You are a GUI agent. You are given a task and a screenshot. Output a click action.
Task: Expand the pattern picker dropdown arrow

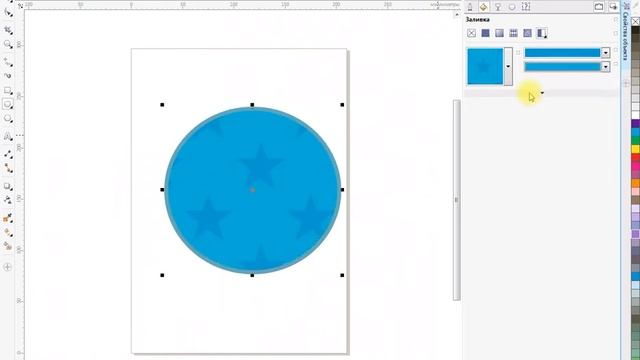point(508,67)
